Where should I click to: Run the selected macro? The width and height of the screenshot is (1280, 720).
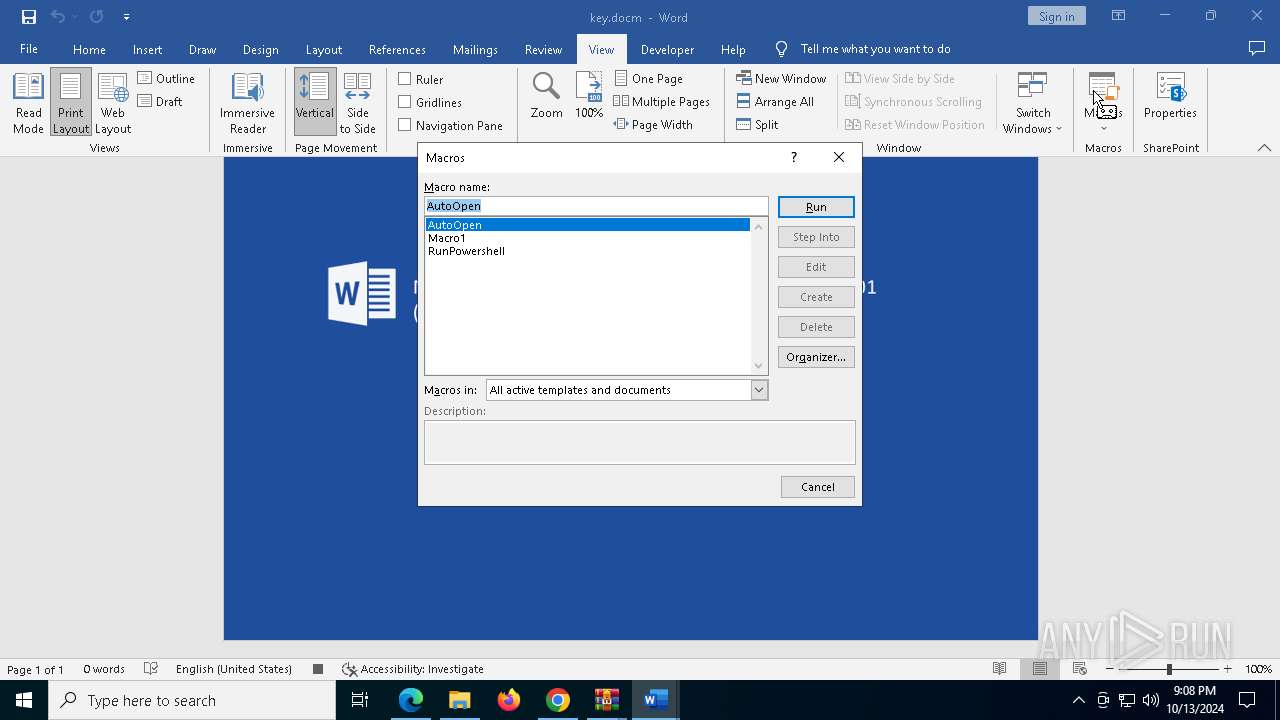[x=816, y=207]
